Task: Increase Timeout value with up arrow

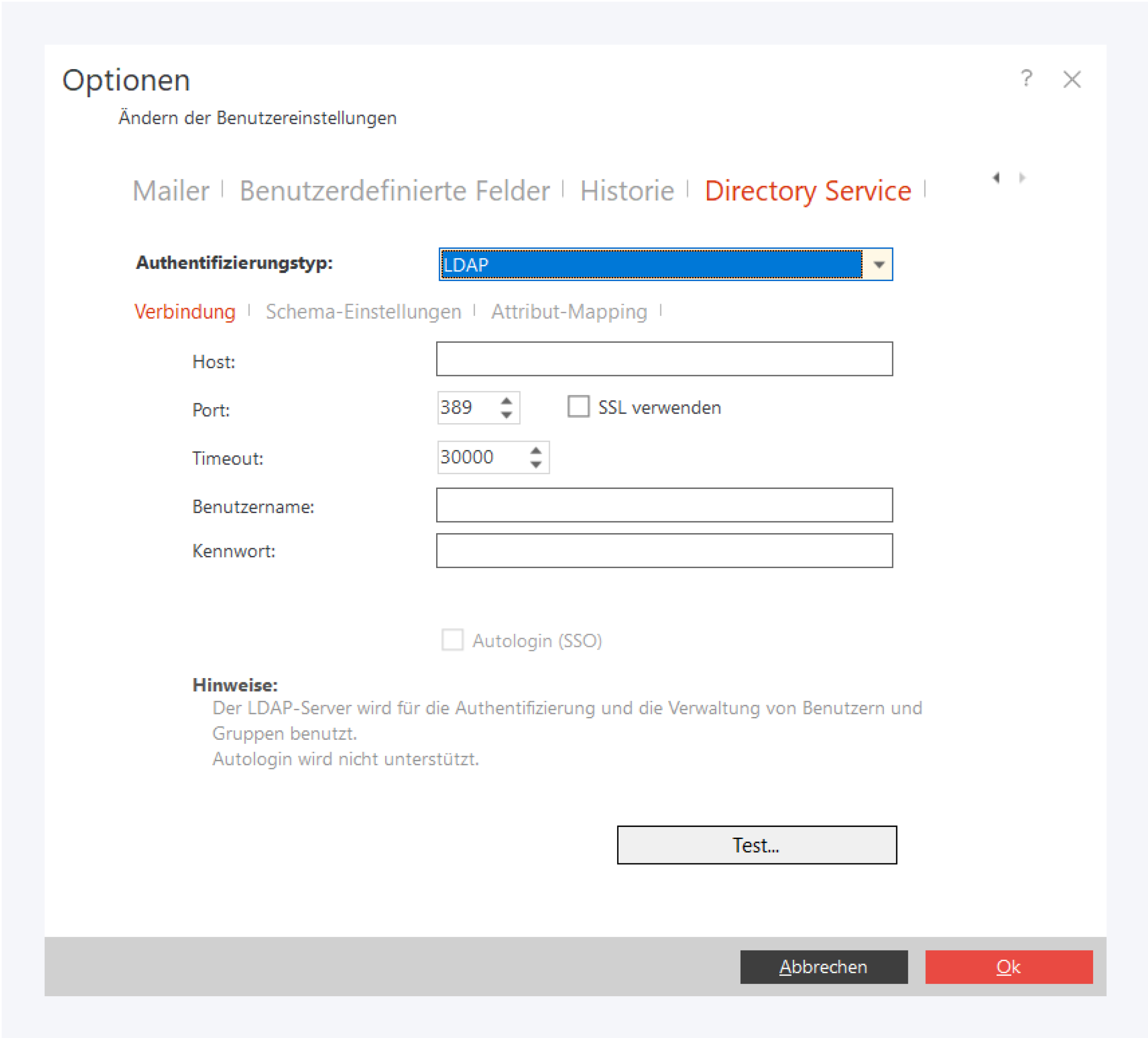Action: pyautogui.click(x=535, y=450)
